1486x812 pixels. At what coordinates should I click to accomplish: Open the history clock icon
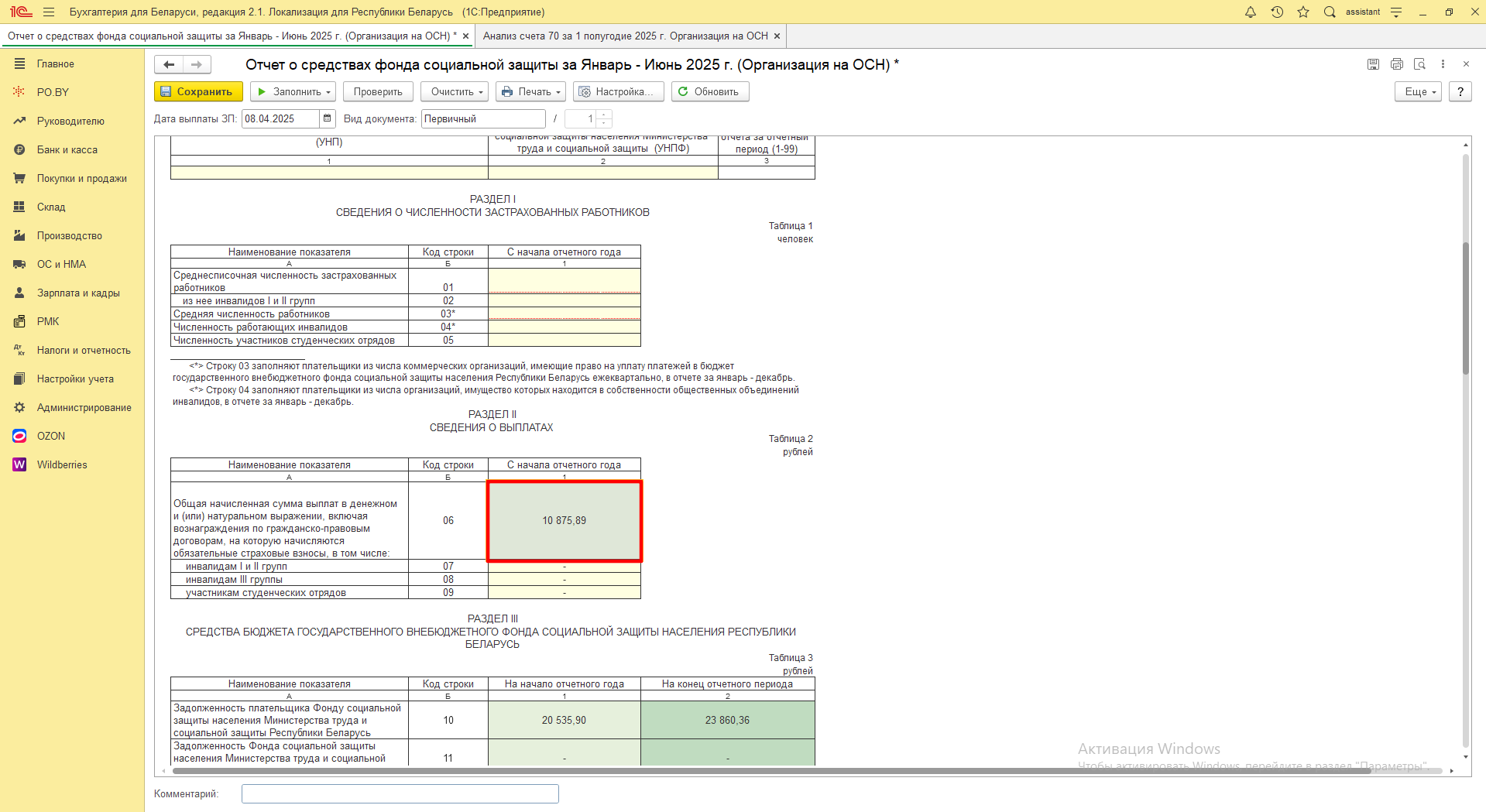(1277, 12)
